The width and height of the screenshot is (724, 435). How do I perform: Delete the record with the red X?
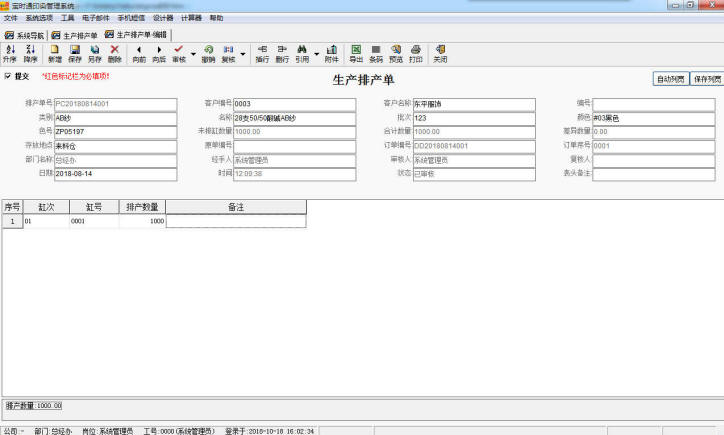pyautogui.click(x=115, y=54)
